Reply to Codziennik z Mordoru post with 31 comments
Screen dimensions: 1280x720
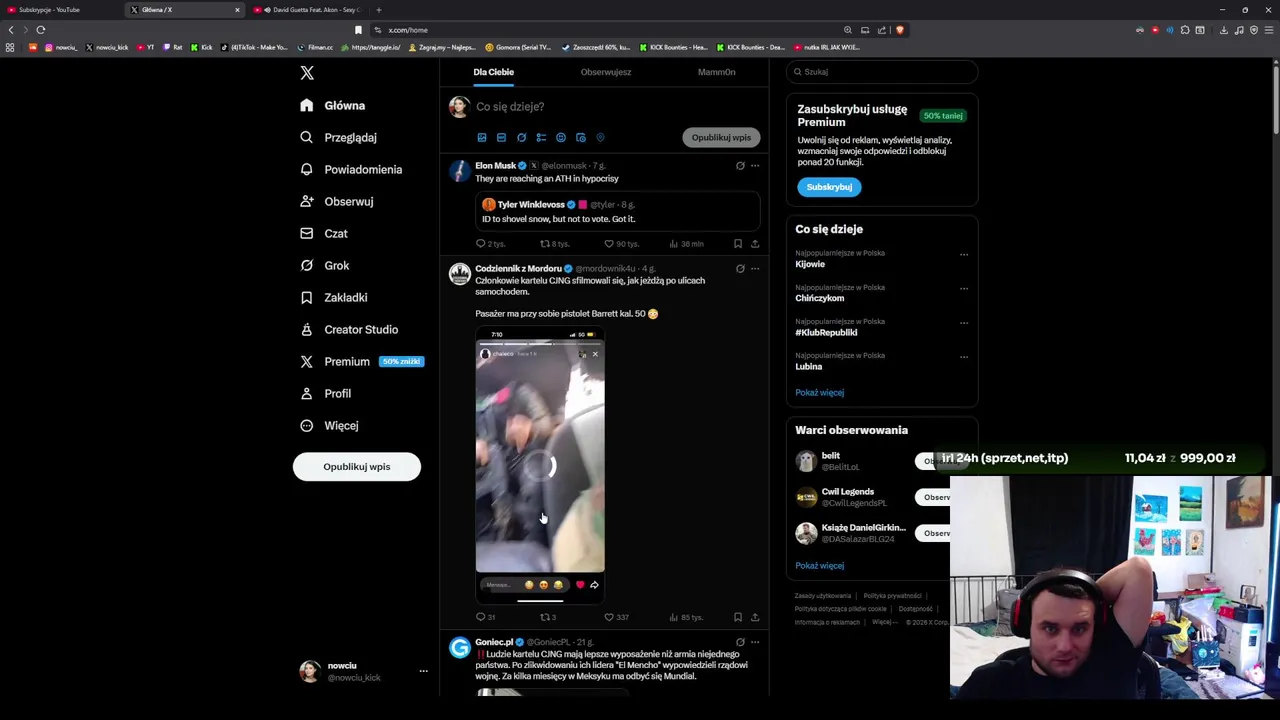click(x=486, y=617)
